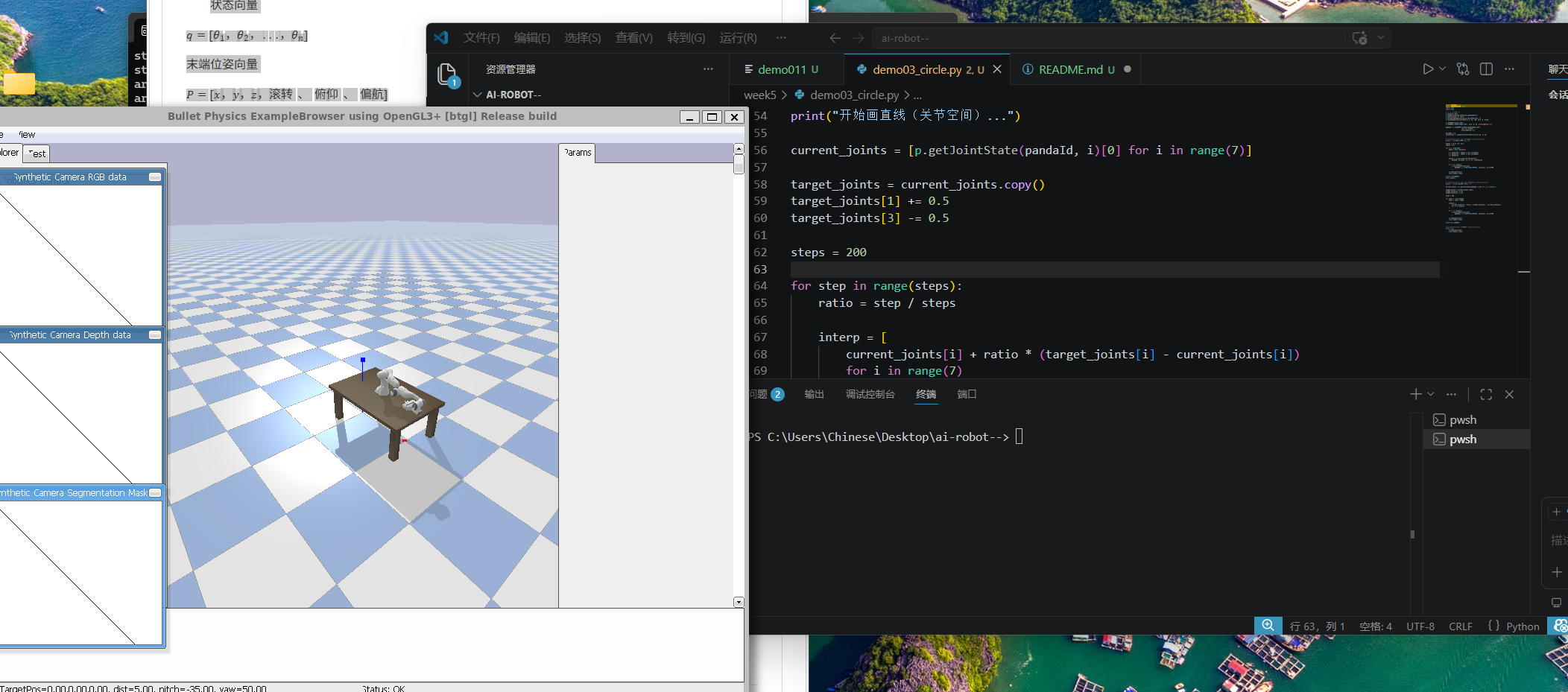Open Explorer panel more actions ellipsis
This screenshot has width=1568, height=692.
(x=708, y=69)
